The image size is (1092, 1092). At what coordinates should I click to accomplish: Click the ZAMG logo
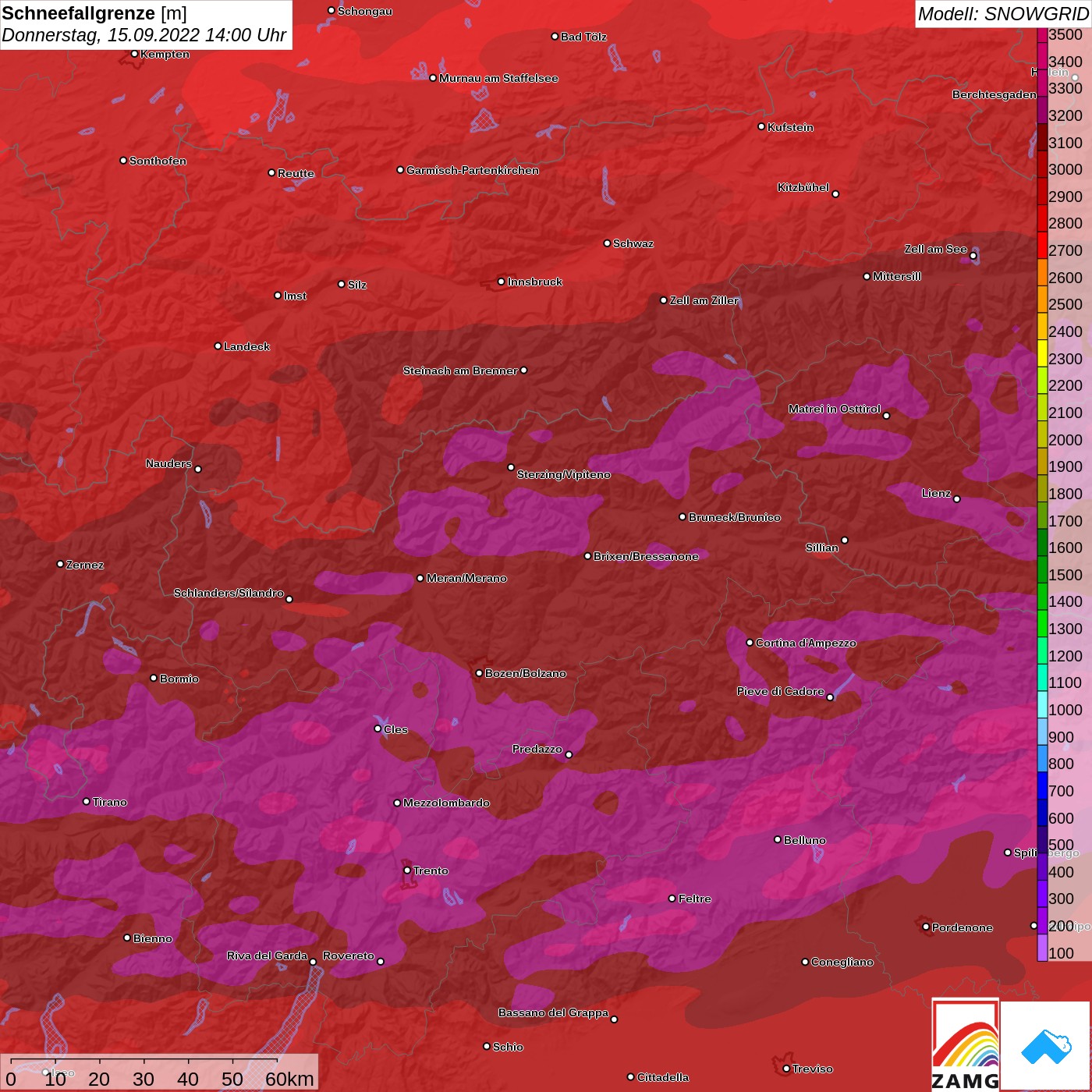point(966,1044)
